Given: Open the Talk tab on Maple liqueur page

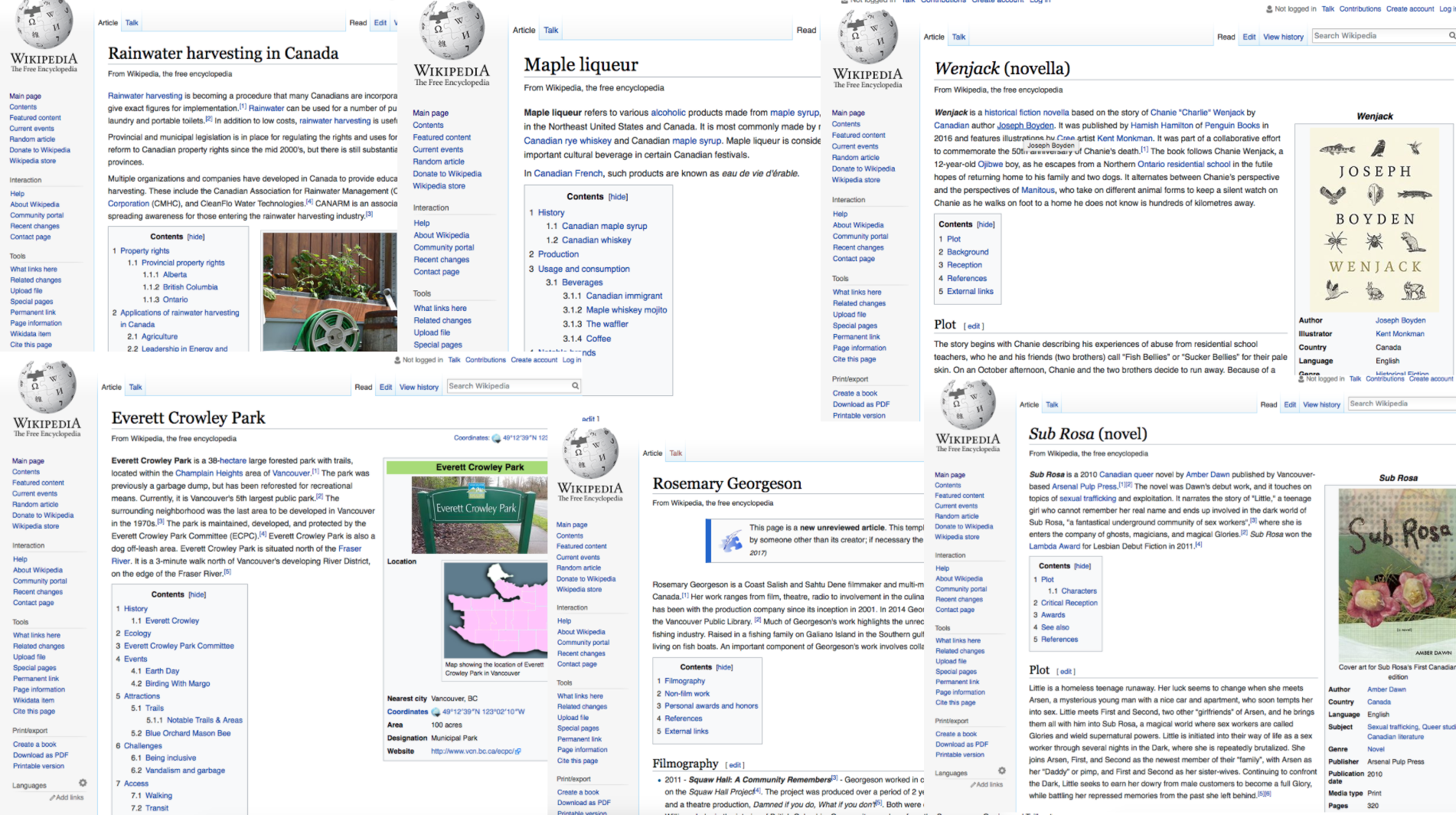Looking at the screenshot, I should 551,31.
